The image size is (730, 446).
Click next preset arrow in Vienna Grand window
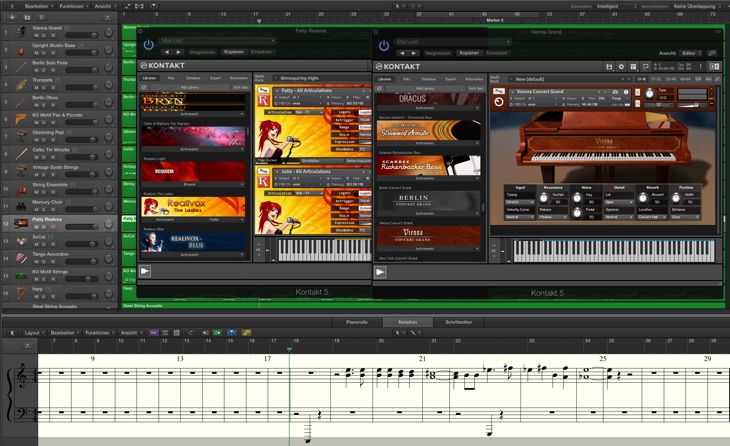[x=413, y=53]
